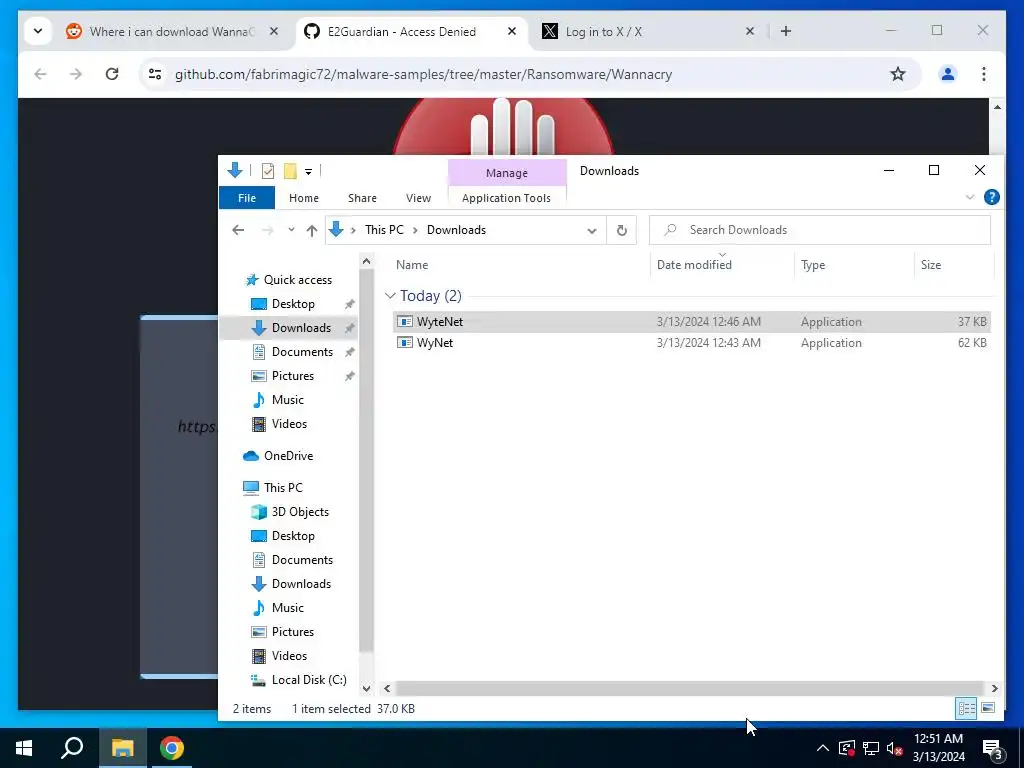Screen dimensions: 1024x768
Task: Click file list horizontal scrollbar
Action: [689, 688]
